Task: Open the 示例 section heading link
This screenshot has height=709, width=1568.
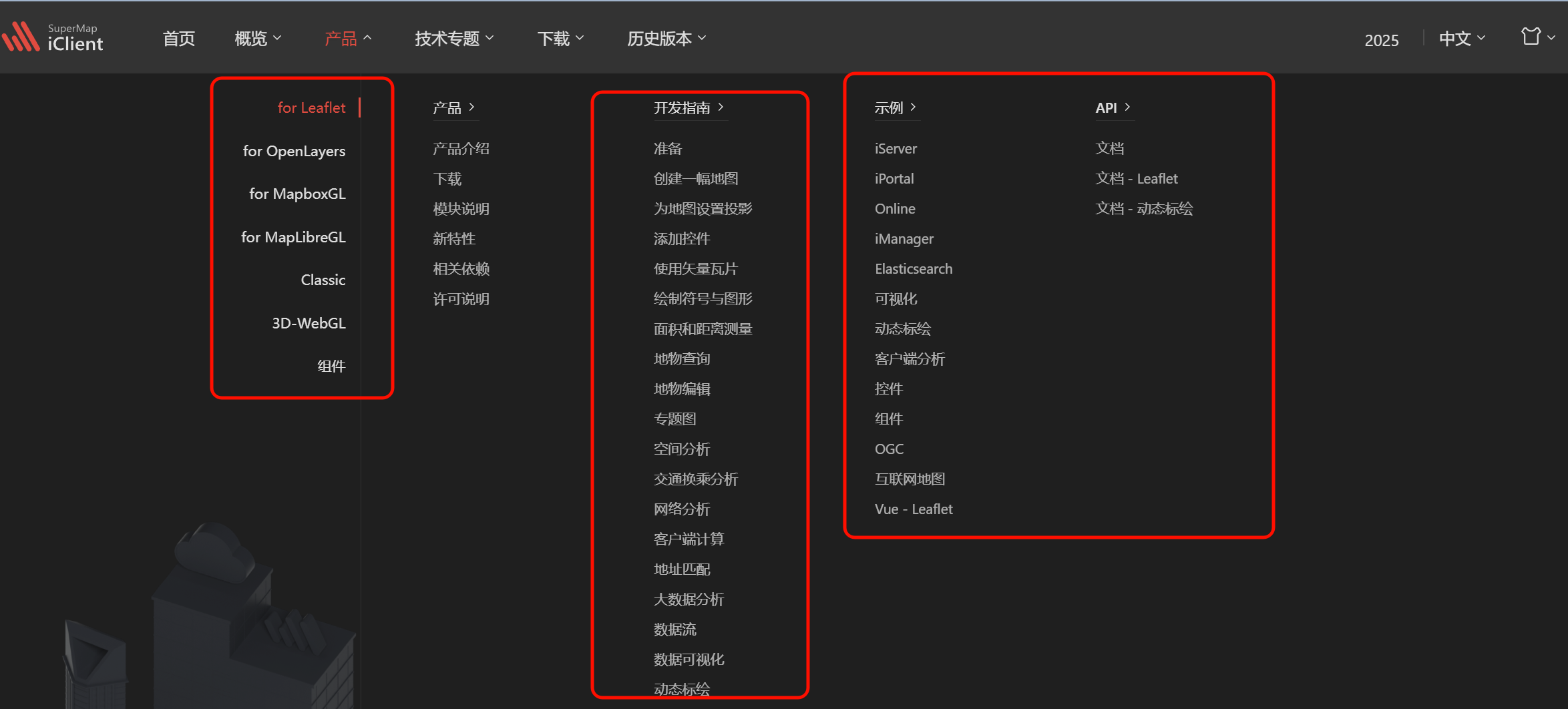Action: (896, 107)
